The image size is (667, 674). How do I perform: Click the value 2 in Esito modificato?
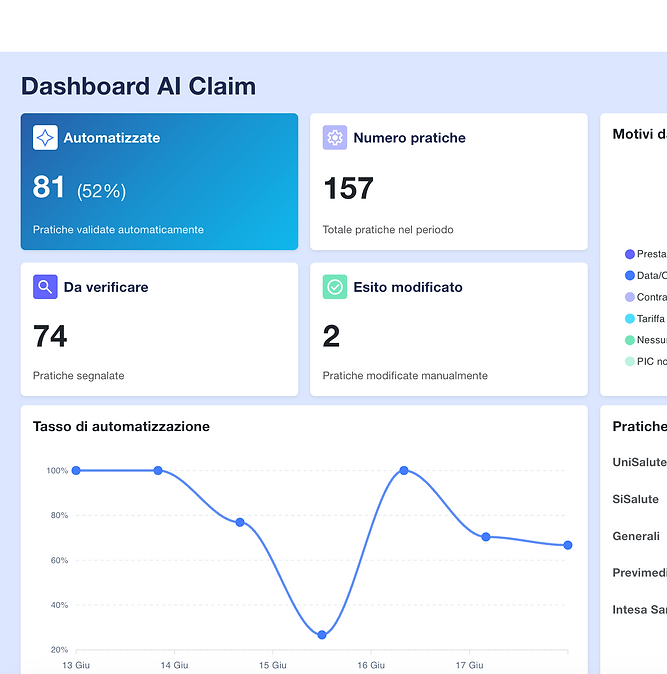tap(331, 336)
